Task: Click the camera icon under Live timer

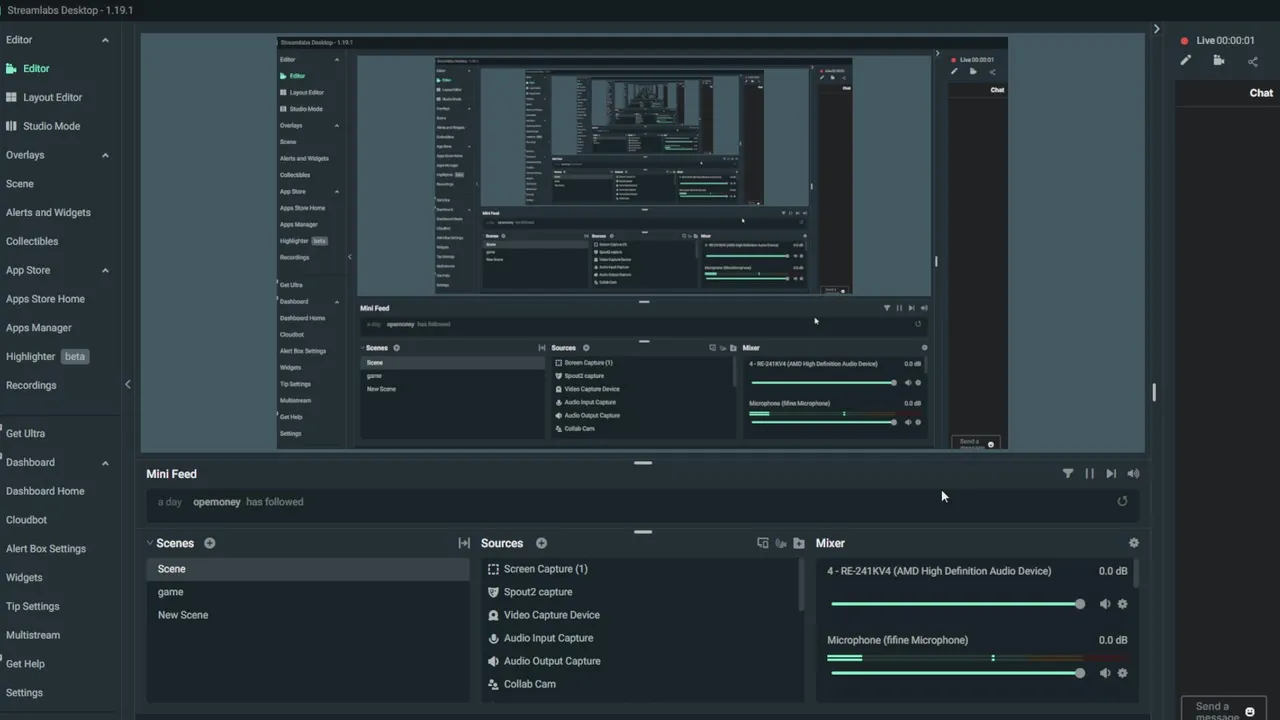Action: pos(1218,61)
